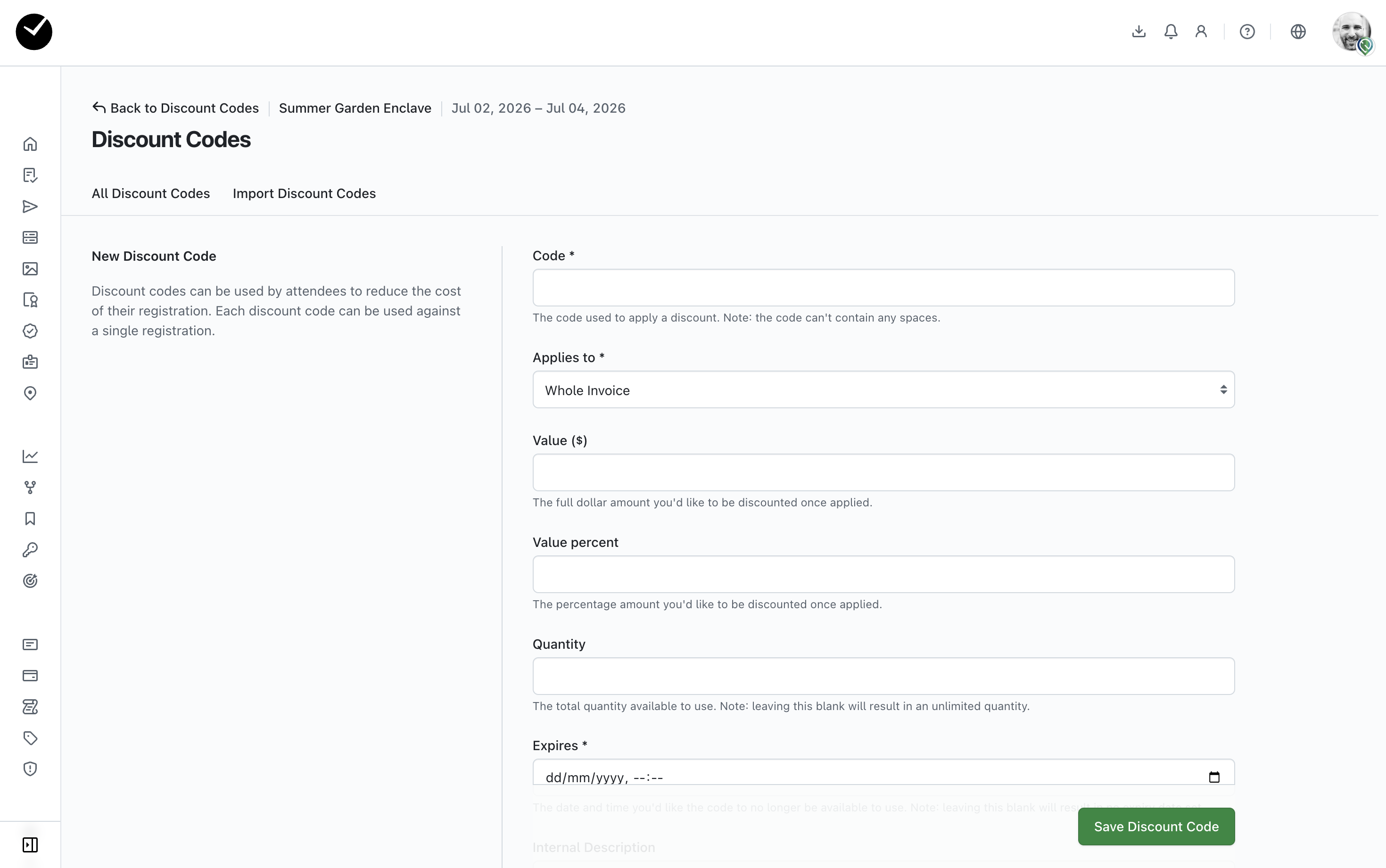The height and width of the screenshot is (868, 1386).
Task: Open the Expires calendar picker icon
Action: tap(1214, 777)
